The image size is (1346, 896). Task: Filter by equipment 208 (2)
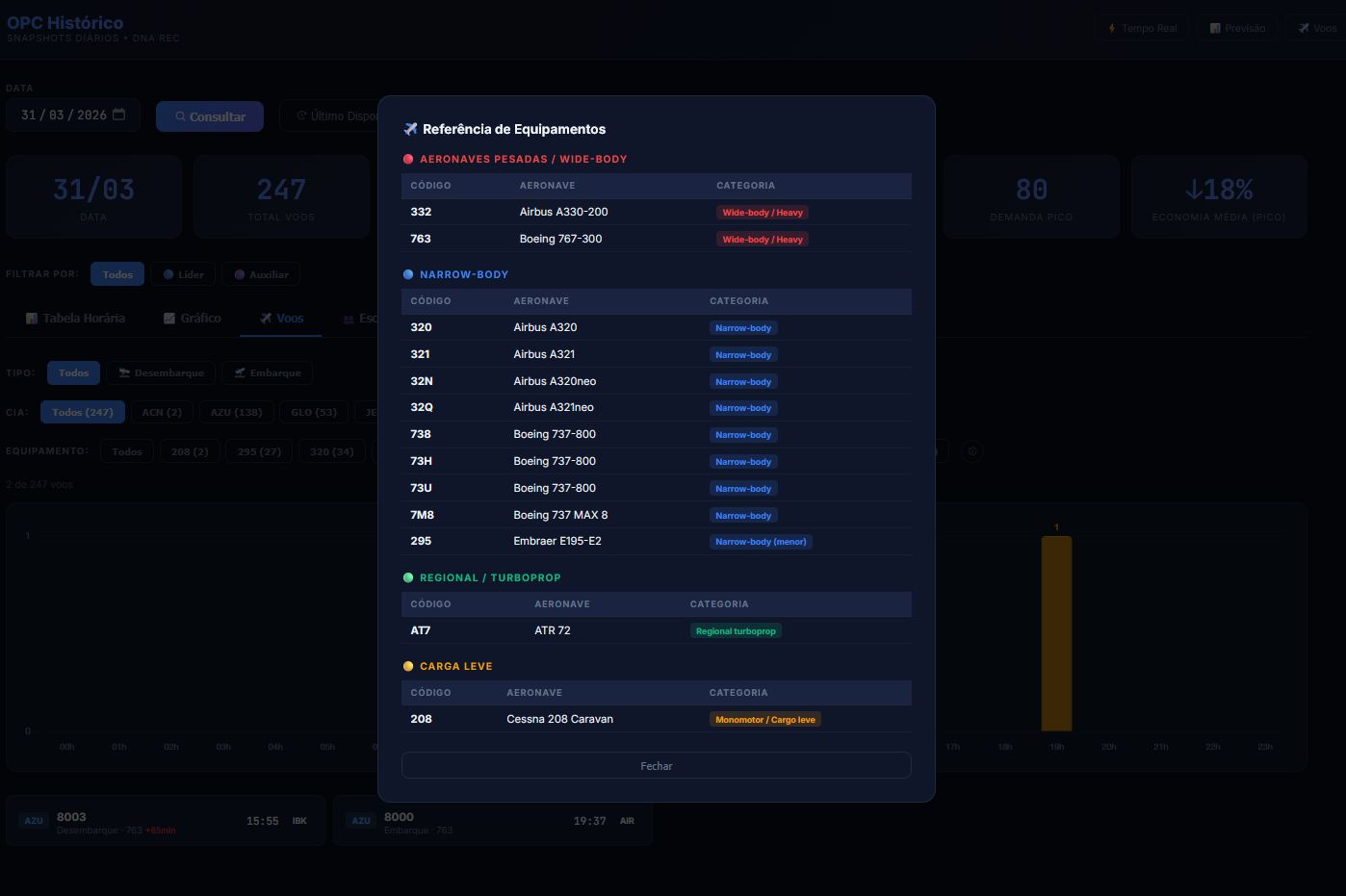pos(190,451)
